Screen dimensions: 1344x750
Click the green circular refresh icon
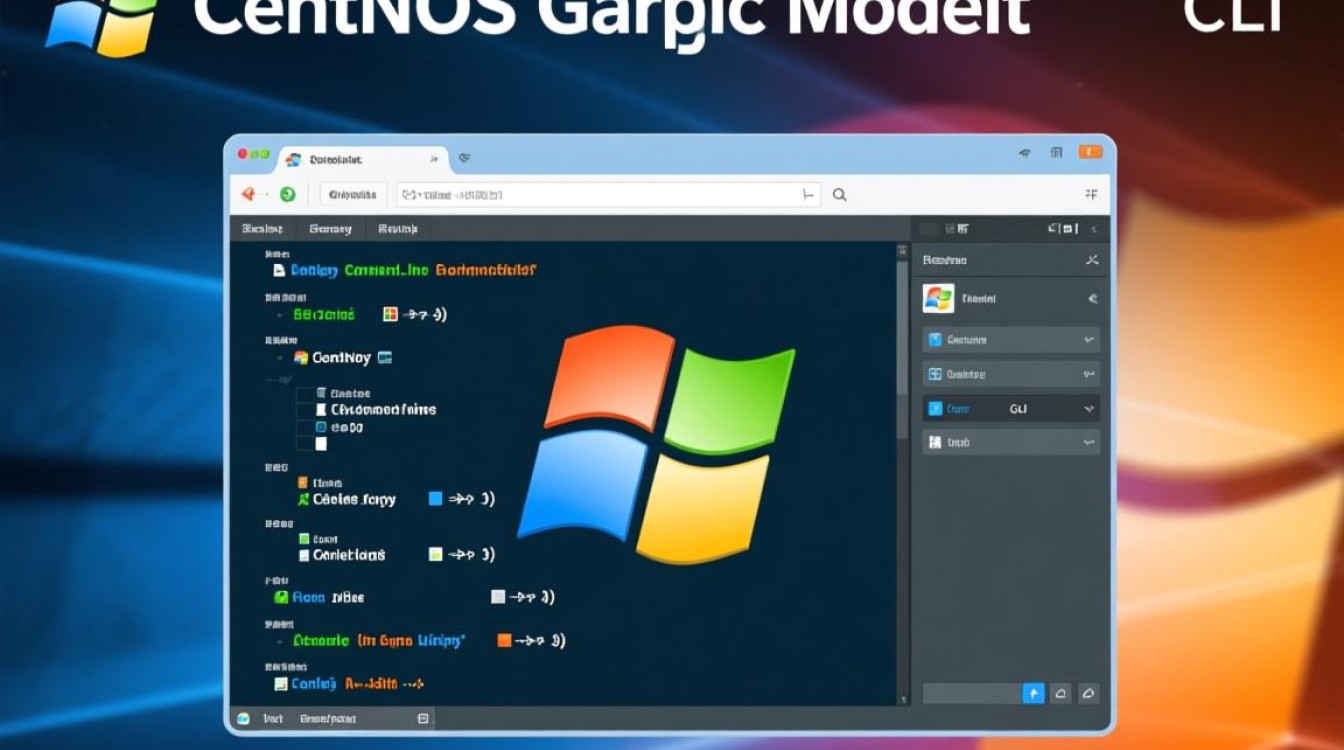[x=287, y=195]
